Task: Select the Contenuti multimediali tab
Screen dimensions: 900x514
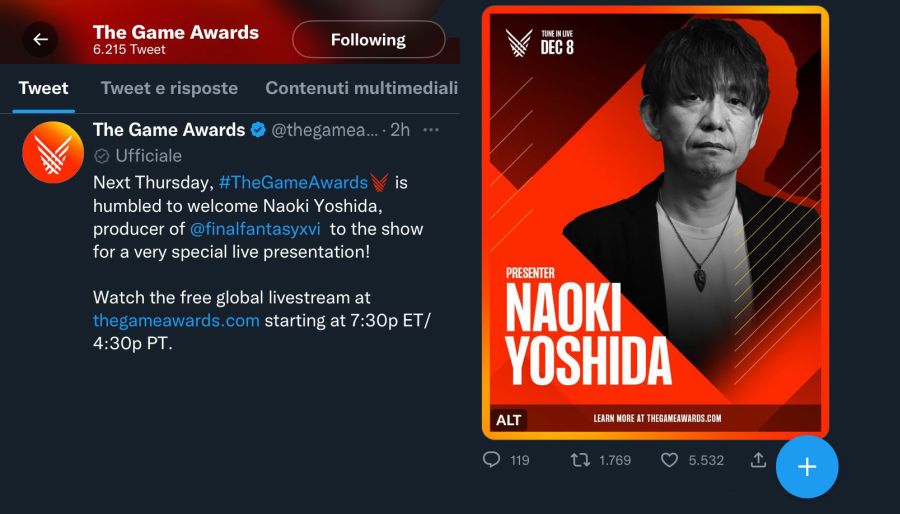Action: click(x=361, y=88)
